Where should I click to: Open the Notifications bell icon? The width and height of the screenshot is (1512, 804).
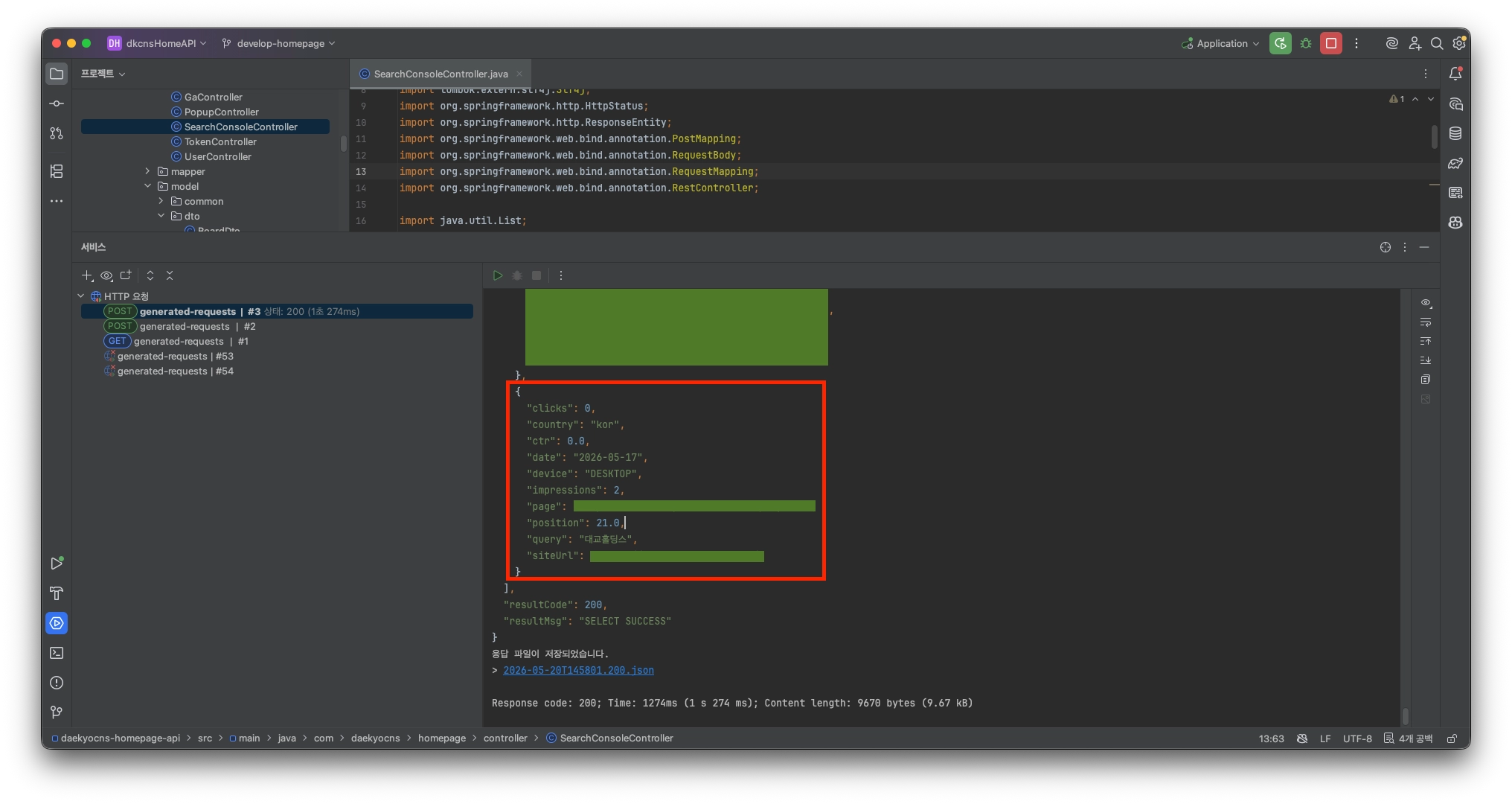pos(1455,74)
